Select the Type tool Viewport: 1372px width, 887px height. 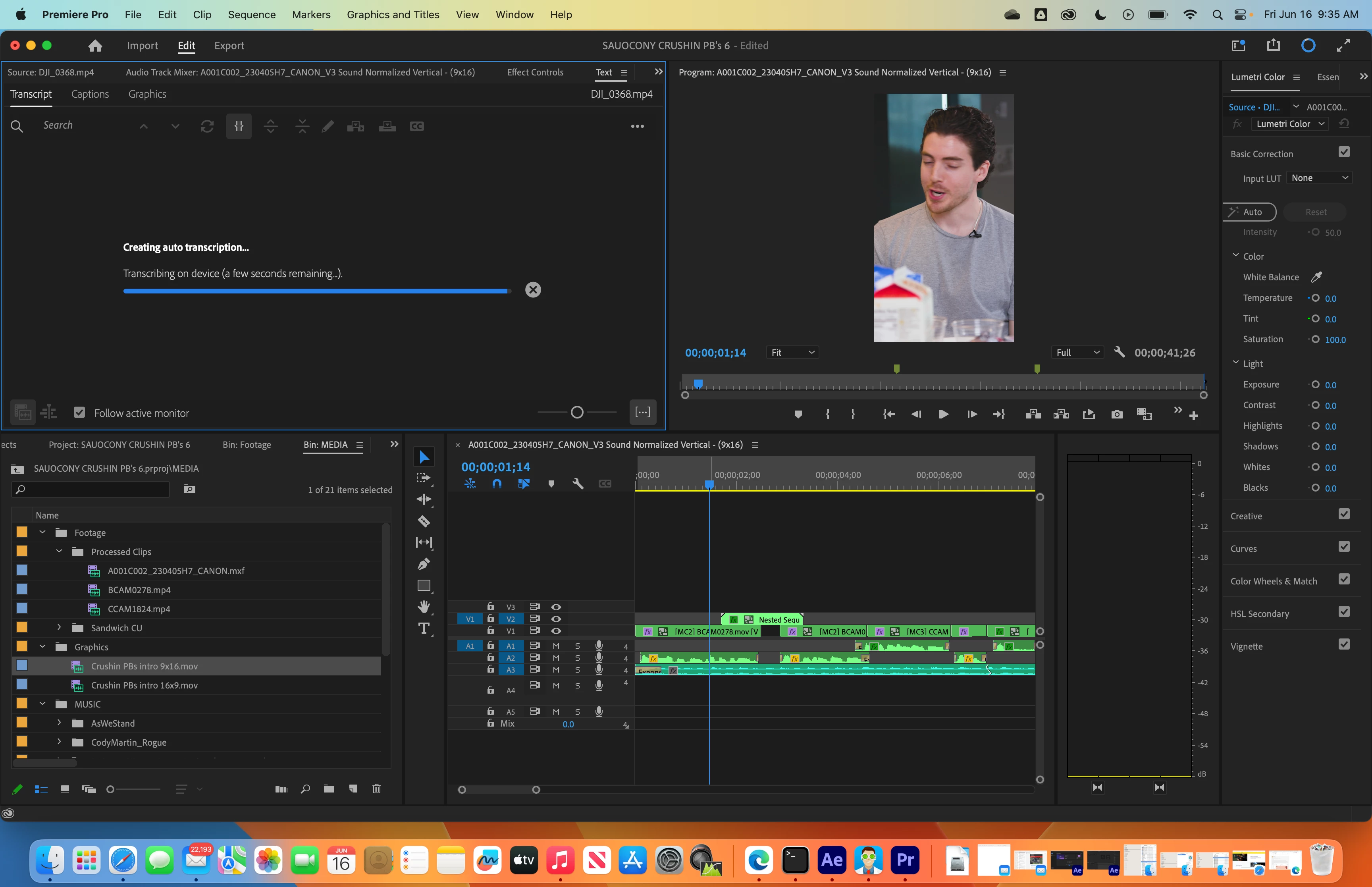click(x=424, y=629)
